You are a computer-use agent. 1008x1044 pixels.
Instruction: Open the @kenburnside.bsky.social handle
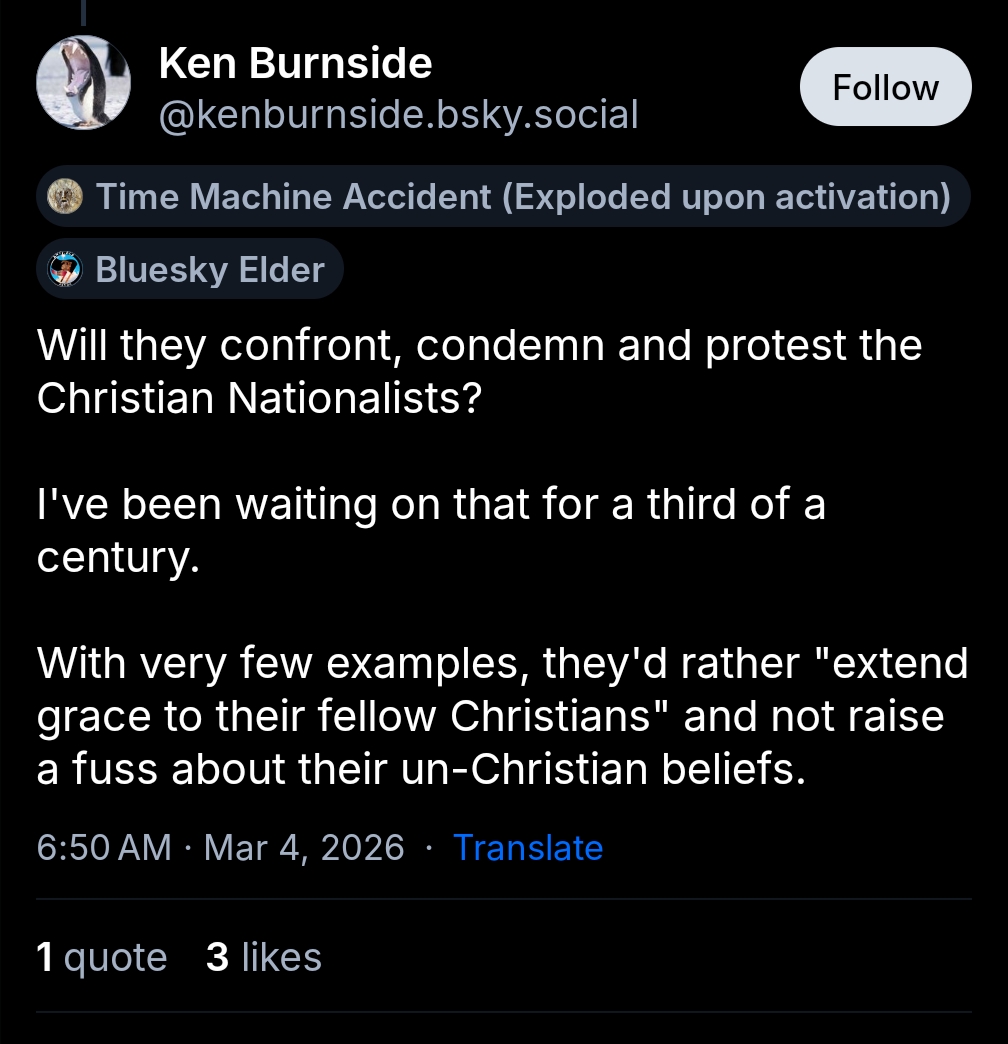coord(398,115)
